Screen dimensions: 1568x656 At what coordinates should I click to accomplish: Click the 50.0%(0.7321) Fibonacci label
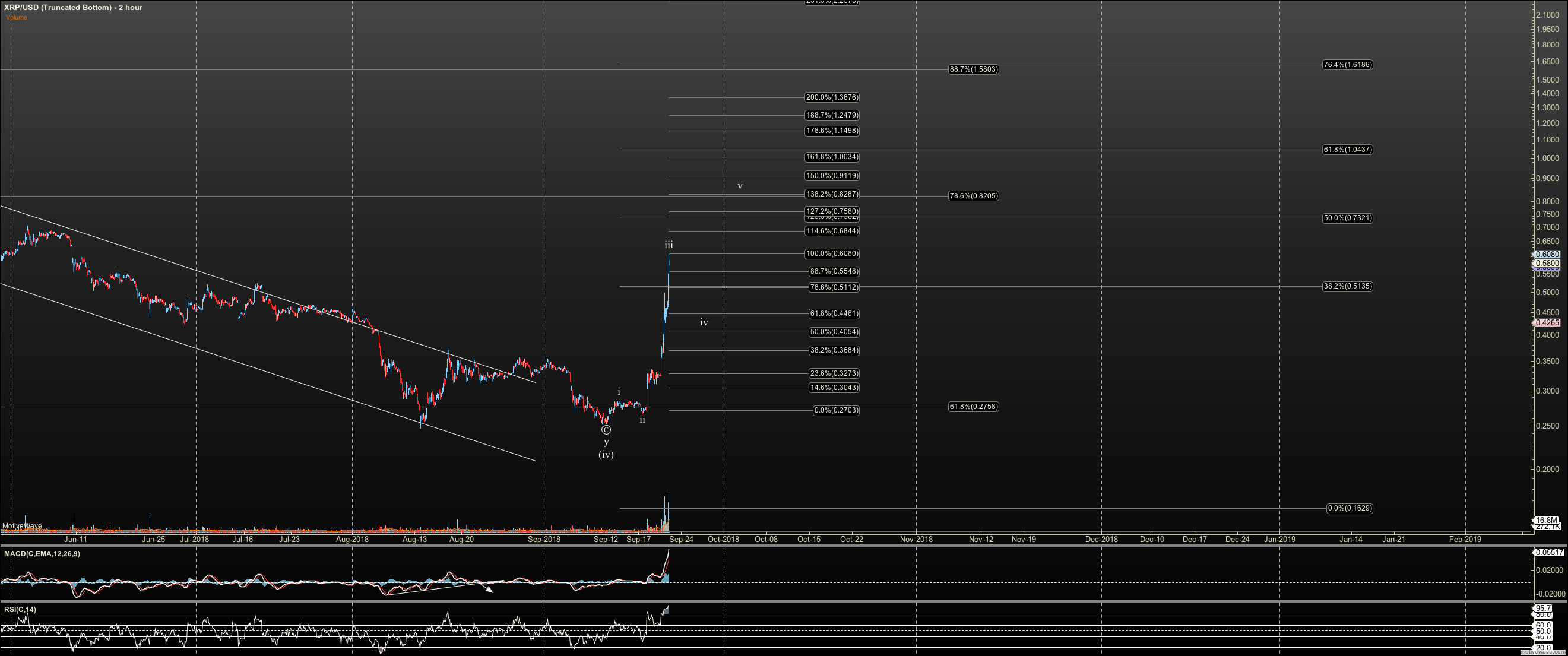[x=1347, y=218]
